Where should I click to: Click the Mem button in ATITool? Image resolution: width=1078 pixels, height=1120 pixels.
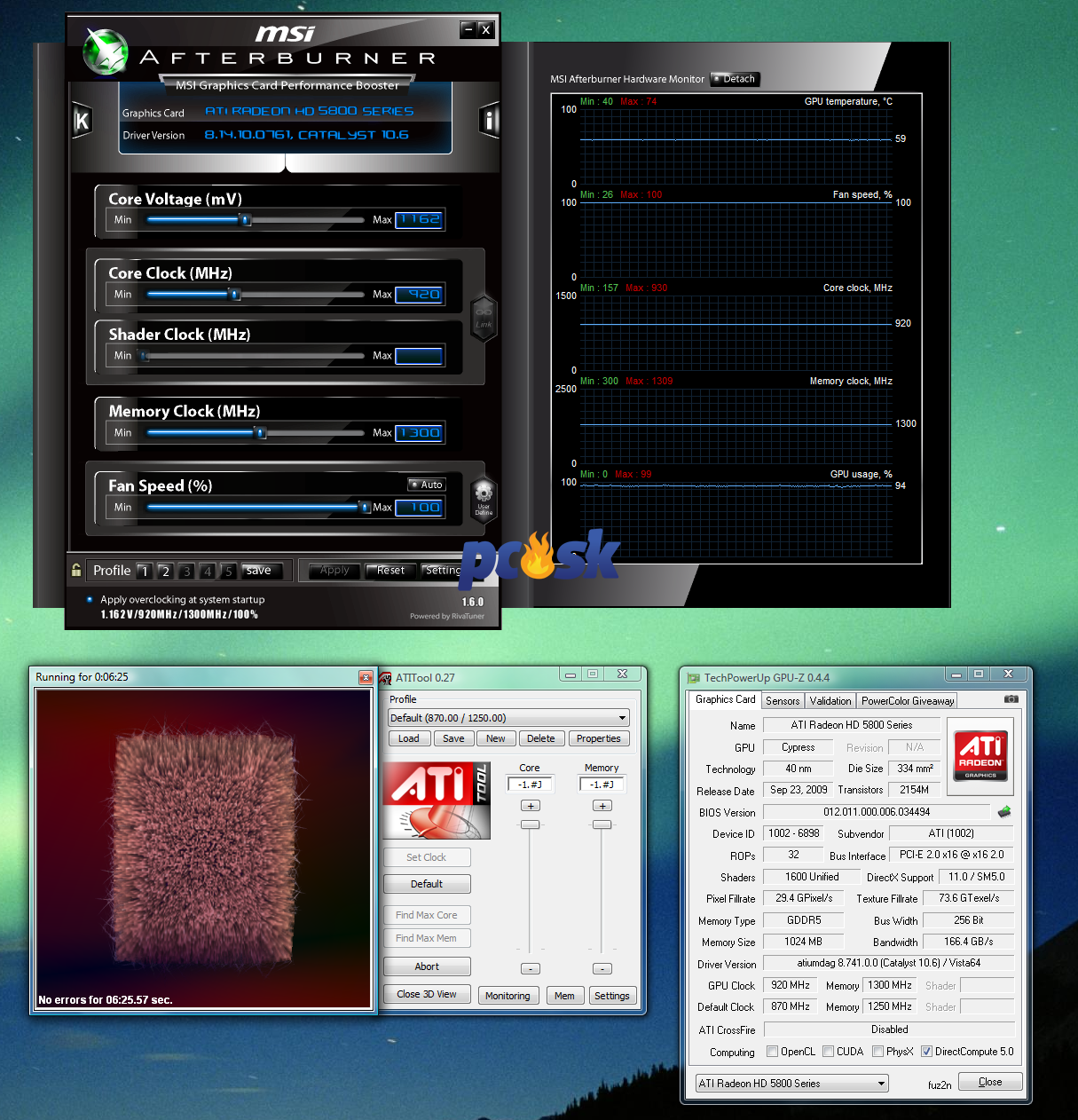(x=564, y=996)
